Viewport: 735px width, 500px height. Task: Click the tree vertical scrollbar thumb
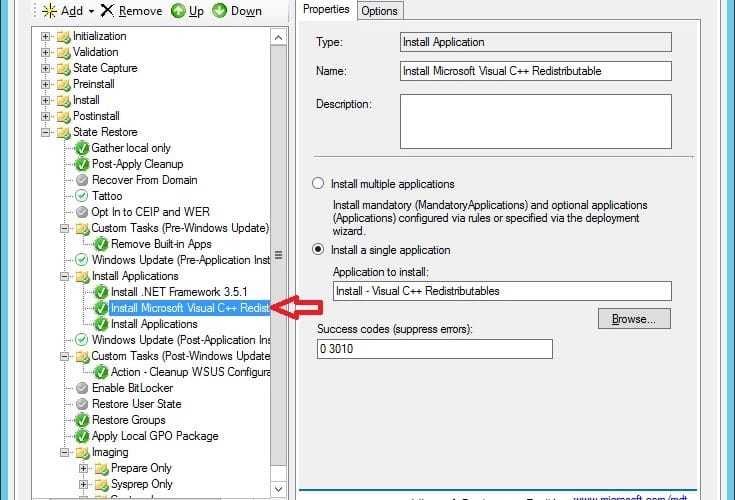click(278, 255)
